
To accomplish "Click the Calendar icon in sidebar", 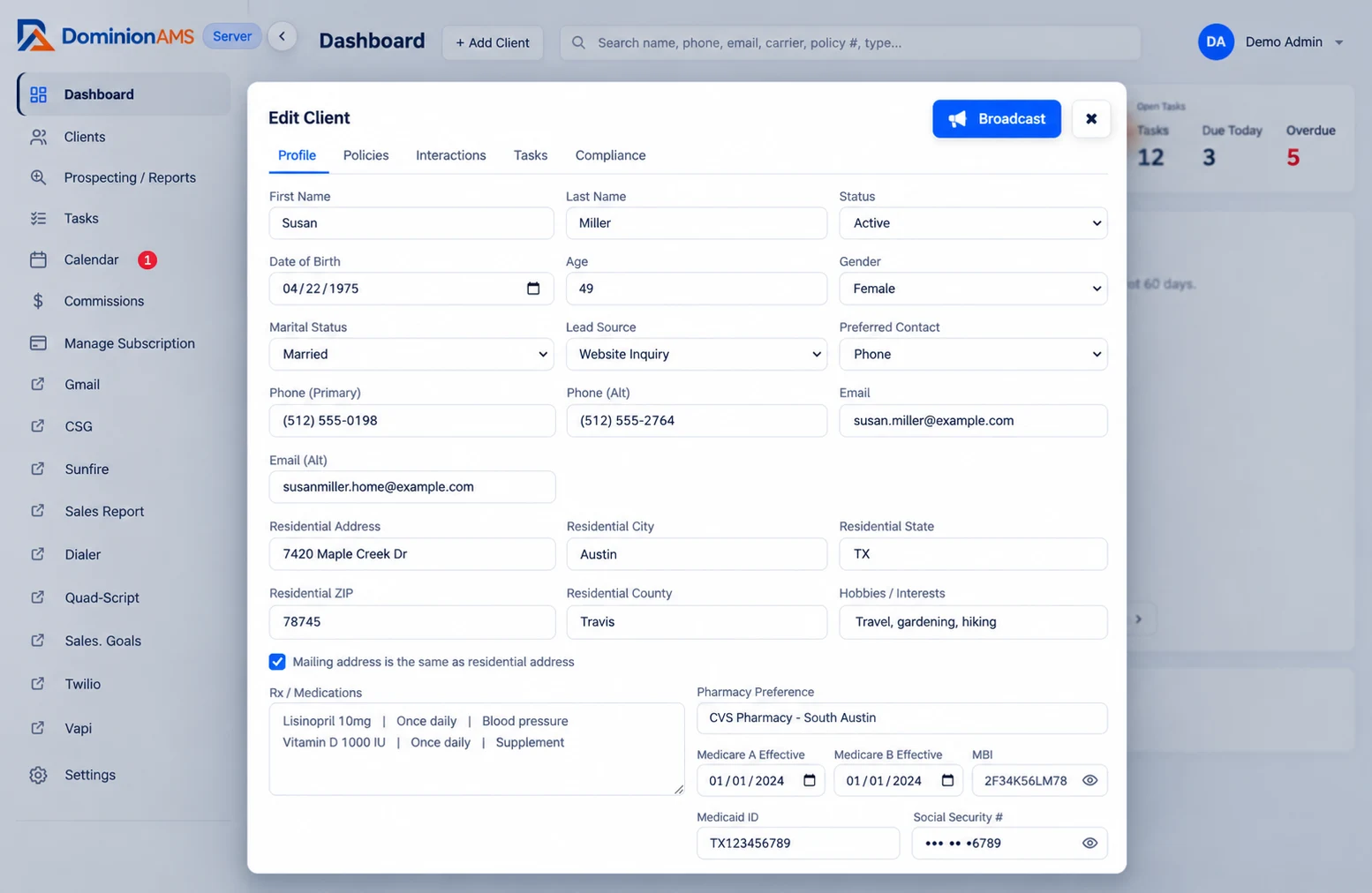I will 38,259.
